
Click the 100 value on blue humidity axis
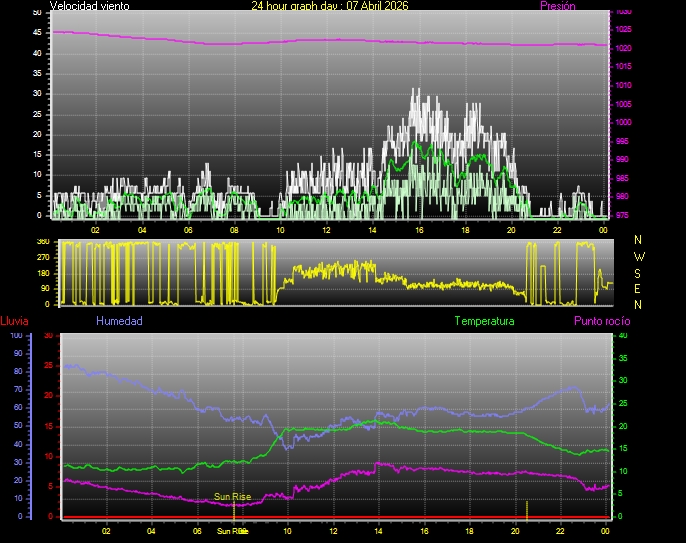tap(15, 336)
